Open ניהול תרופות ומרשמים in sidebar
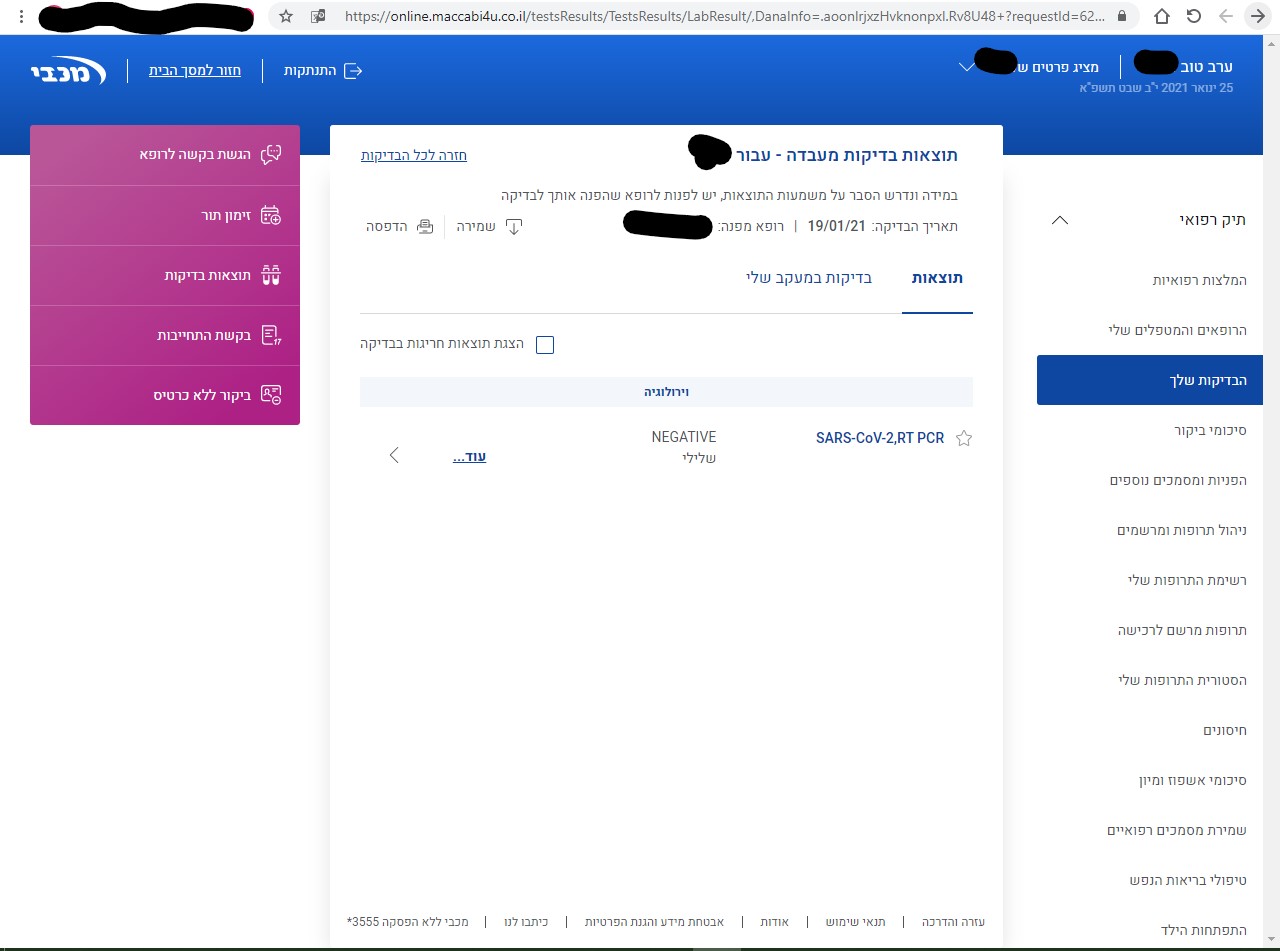The width and height of the screenshot is (1280, 951). 1182,530
